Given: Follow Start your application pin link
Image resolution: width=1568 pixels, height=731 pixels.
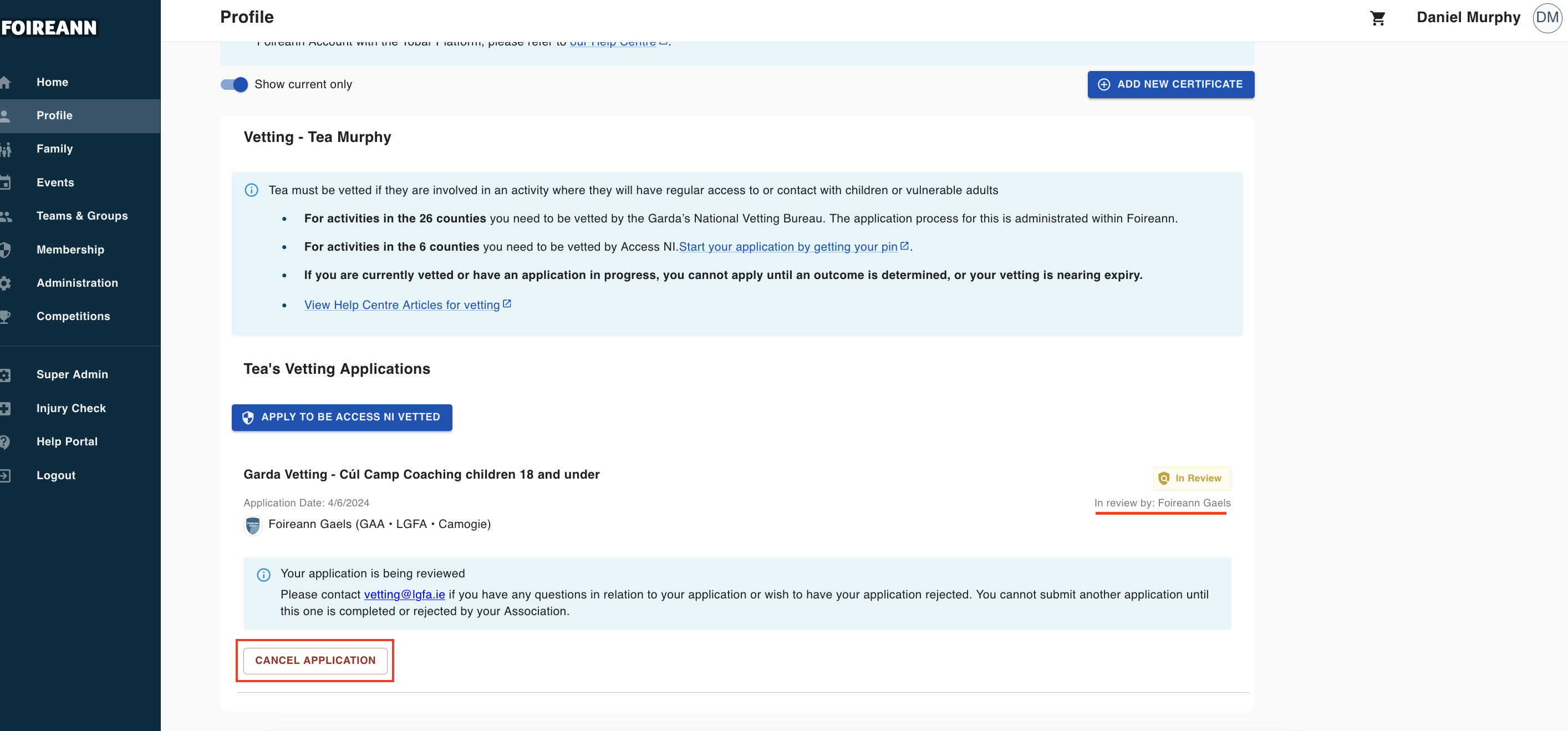Looking at the screenshot, I should (788, 246).
